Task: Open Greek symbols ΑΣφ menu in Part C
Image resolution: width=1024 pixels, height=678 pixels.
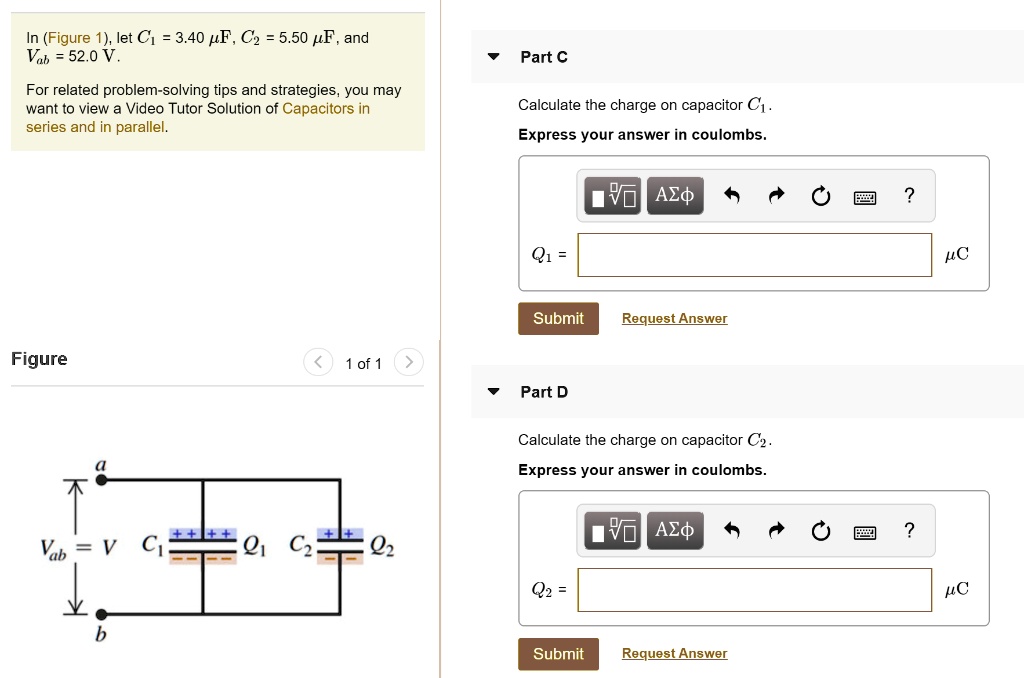Action: 674,195
